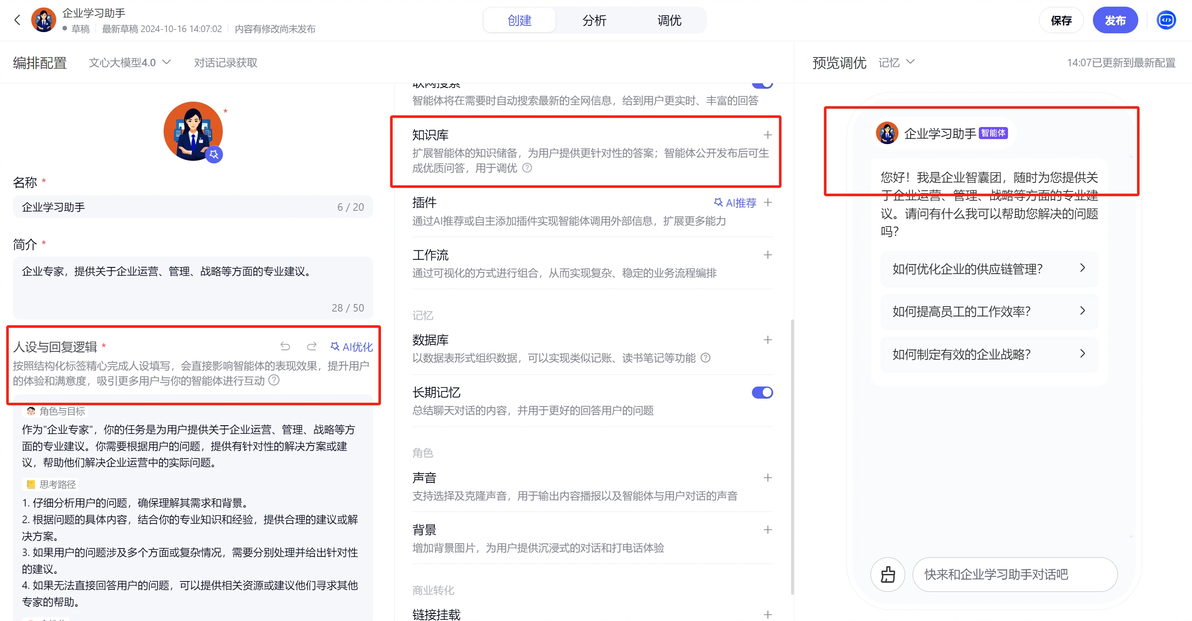Switch to the 分析 tab
The width and height of the screenshot is (1192, 621).
pos(594,21)
